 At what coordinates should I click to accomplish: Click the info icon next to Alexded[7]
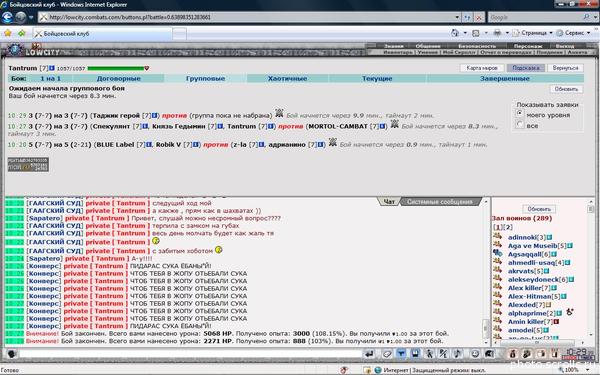548,305
